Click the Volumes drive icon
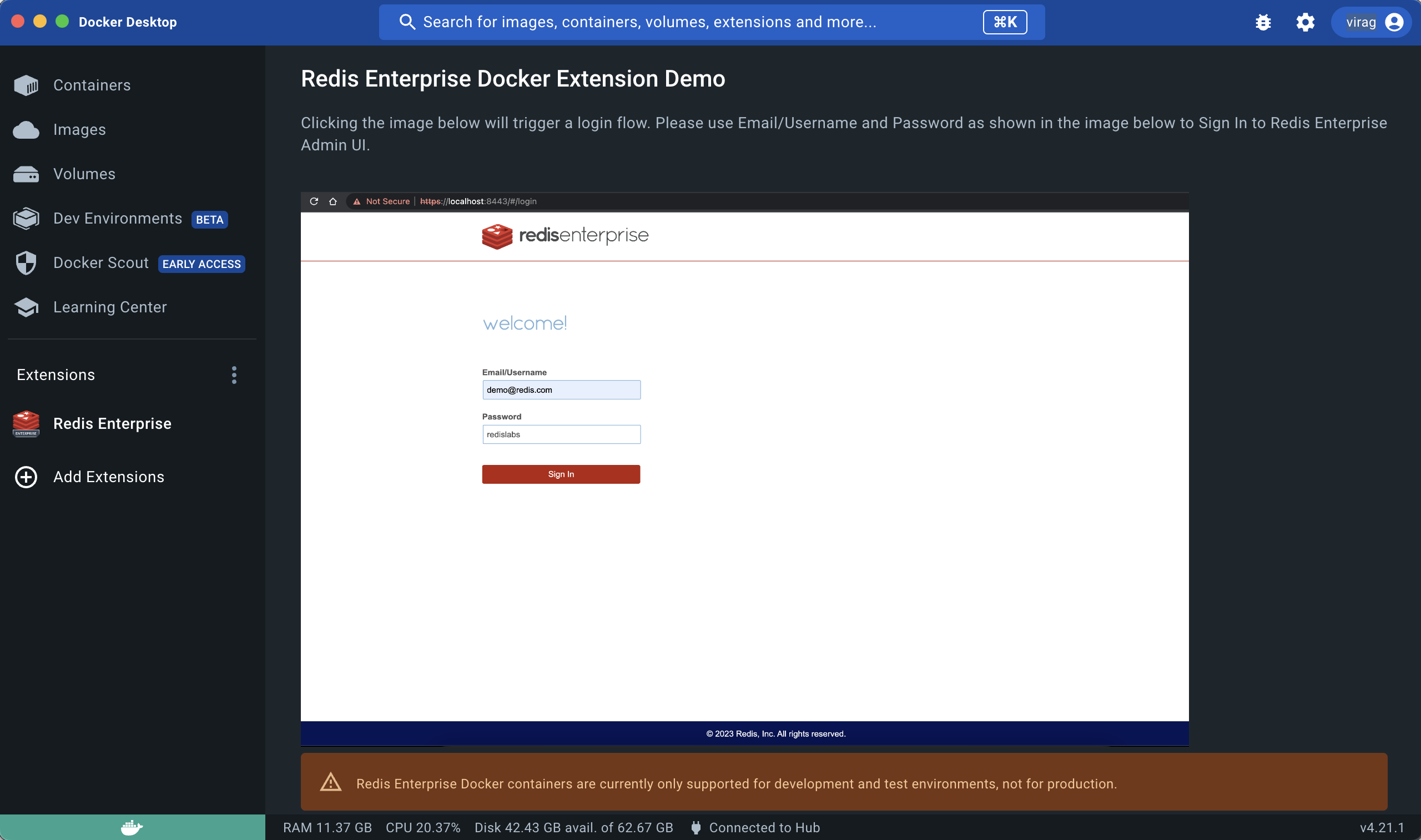The width and height of the screenshot is (1421, 840). click(x=26, y=174)
